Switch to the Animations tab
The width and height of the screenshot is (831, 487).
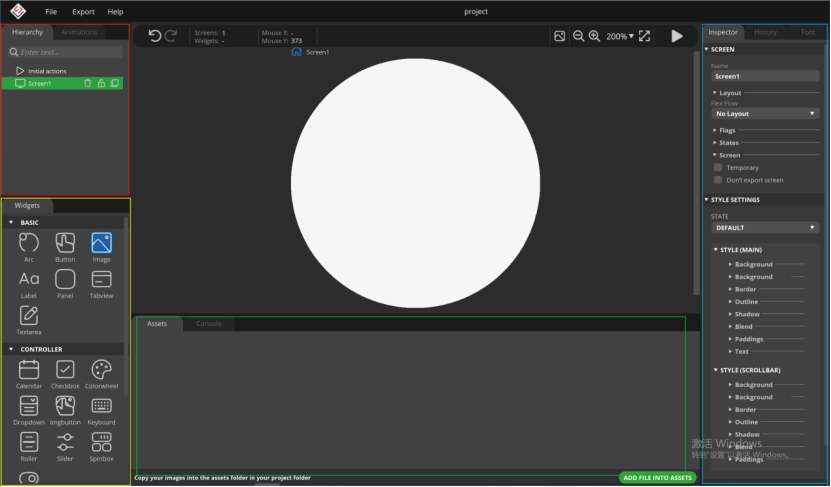(79, 32)
